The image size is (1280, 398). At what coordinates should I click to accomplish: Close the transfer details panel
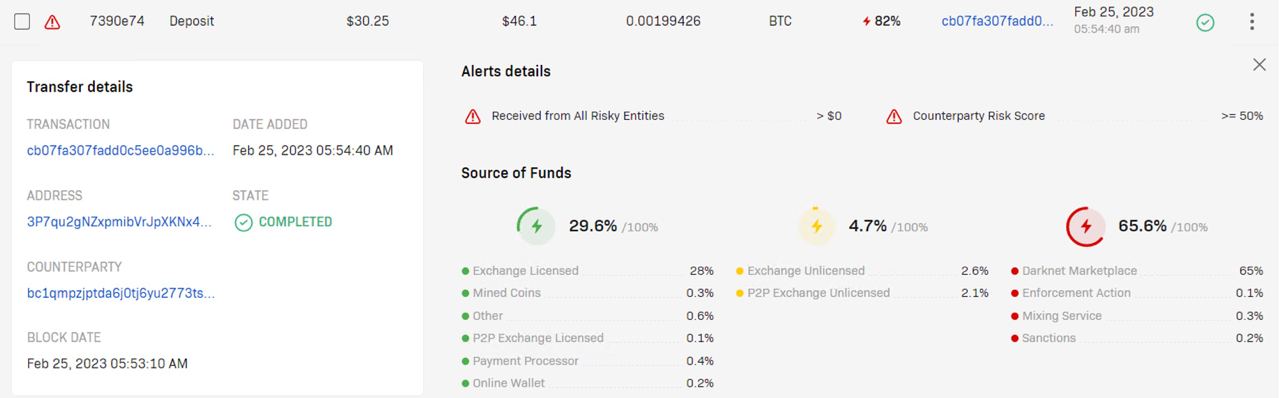(x=1259, y=65)
